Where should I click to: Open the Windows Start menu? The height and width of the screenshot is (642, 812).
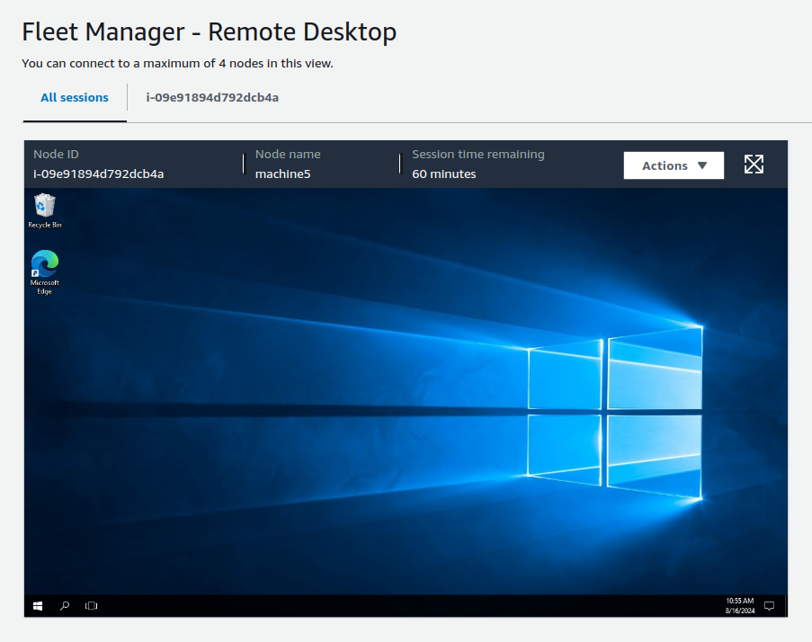tap(37, 606)
